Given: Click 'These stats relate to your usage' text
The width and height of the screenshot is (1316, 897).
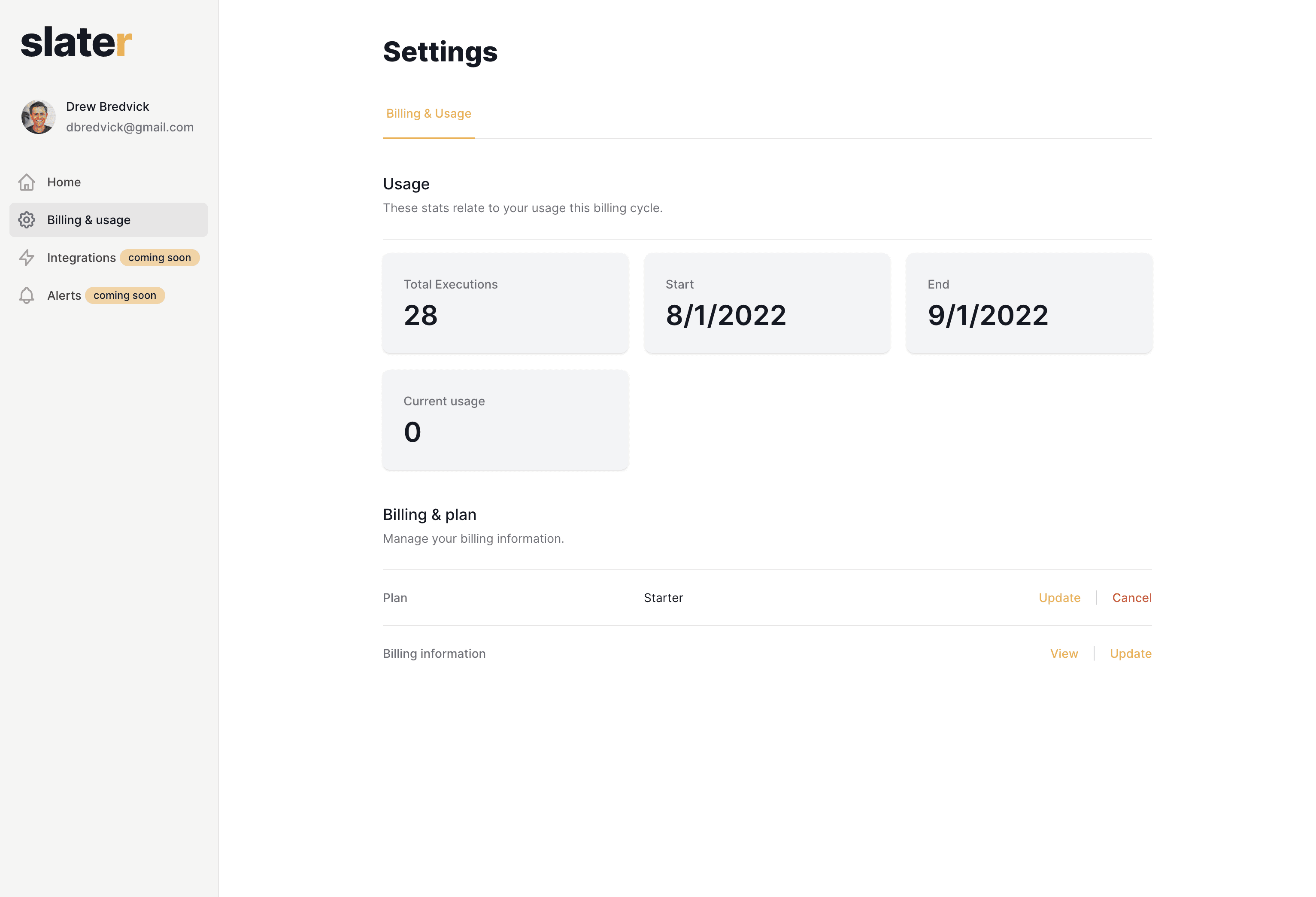Looking at the screenshot, I should [523, 208].
